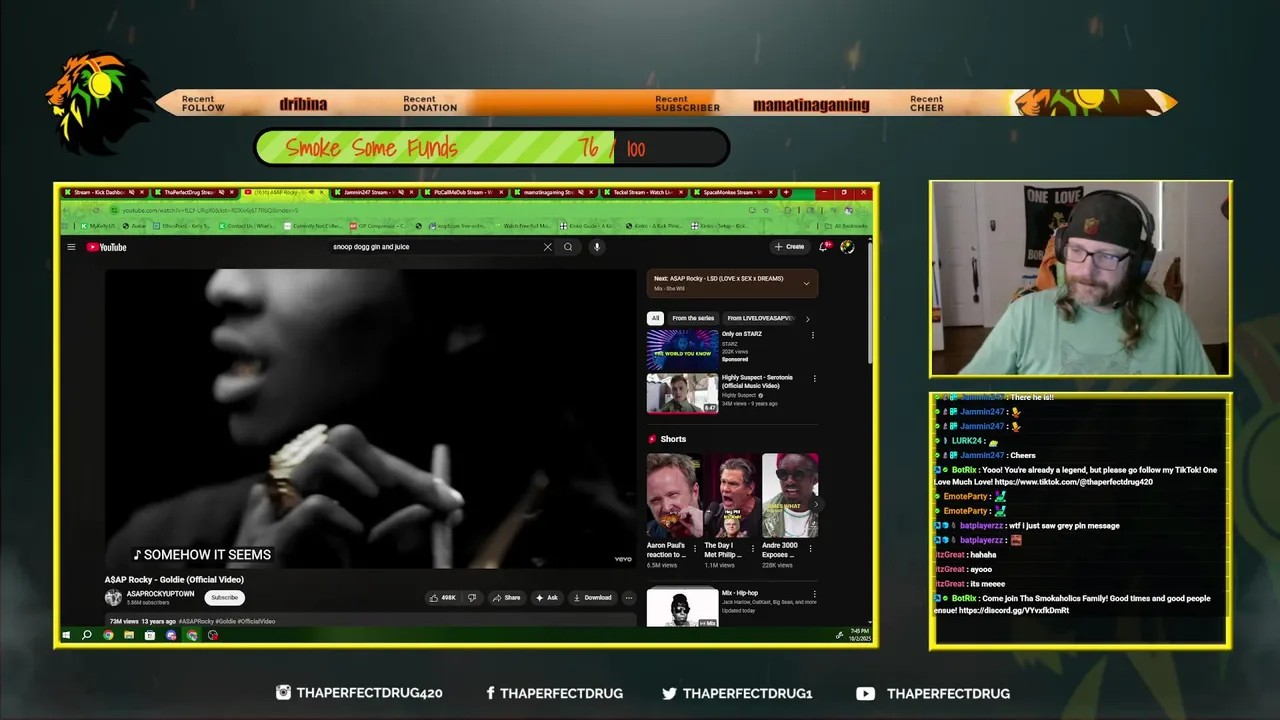
Task: Expand the Next ASAP Rocky LSD playlist panel
Action: pos(806,283)
